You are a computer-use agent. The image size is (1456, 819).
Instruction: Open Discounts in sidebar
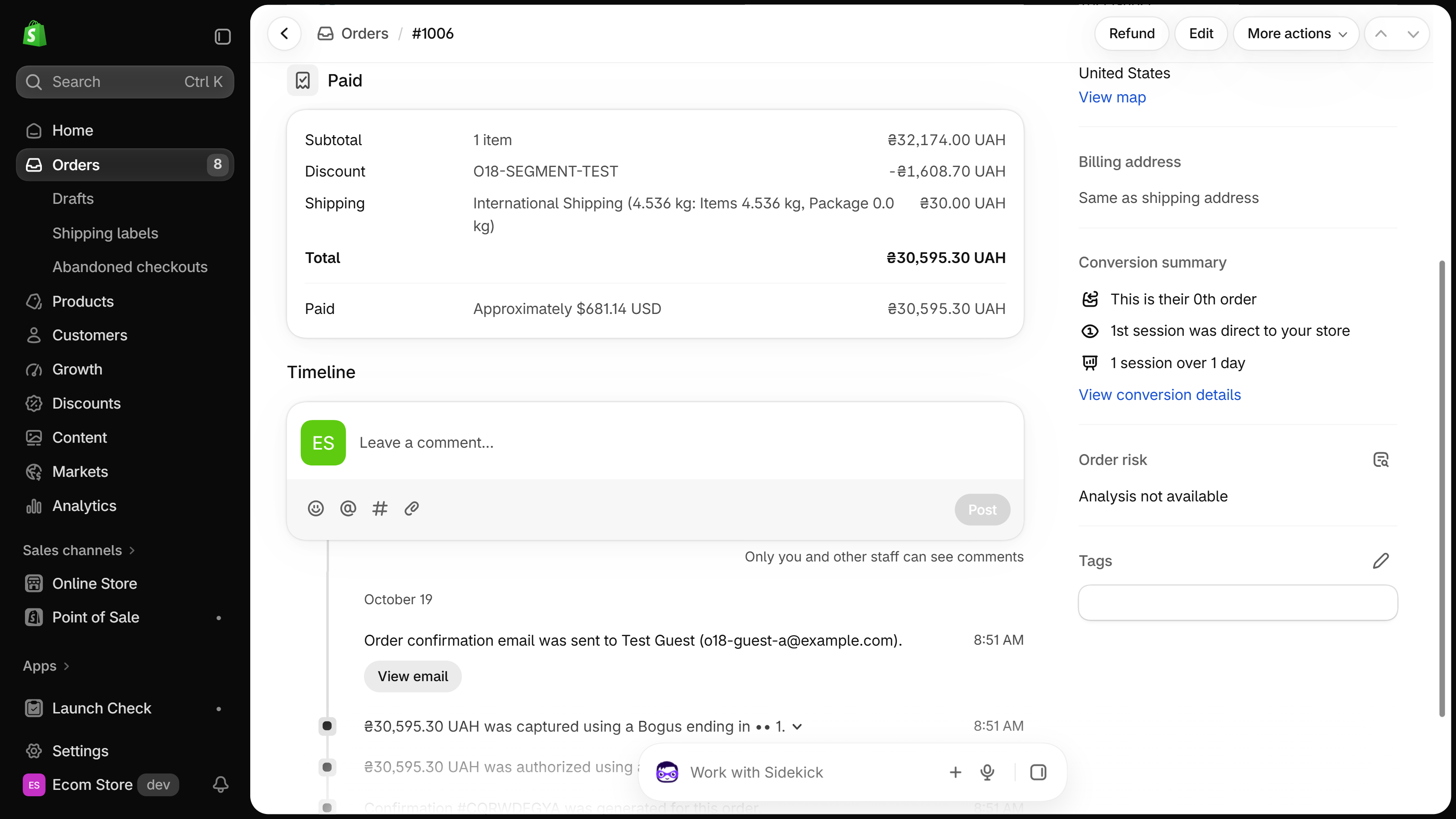point(125,404)
